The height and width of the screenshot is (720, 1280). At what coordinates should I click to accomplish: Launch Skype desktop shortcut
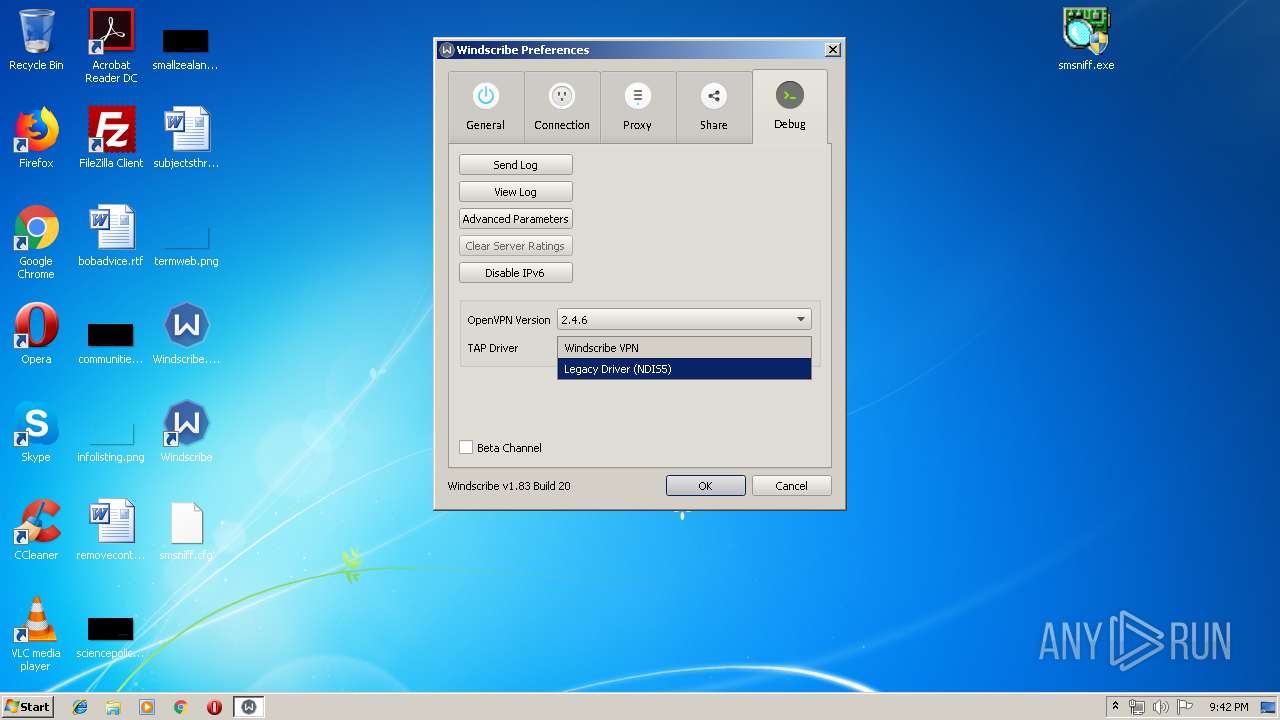36,432
